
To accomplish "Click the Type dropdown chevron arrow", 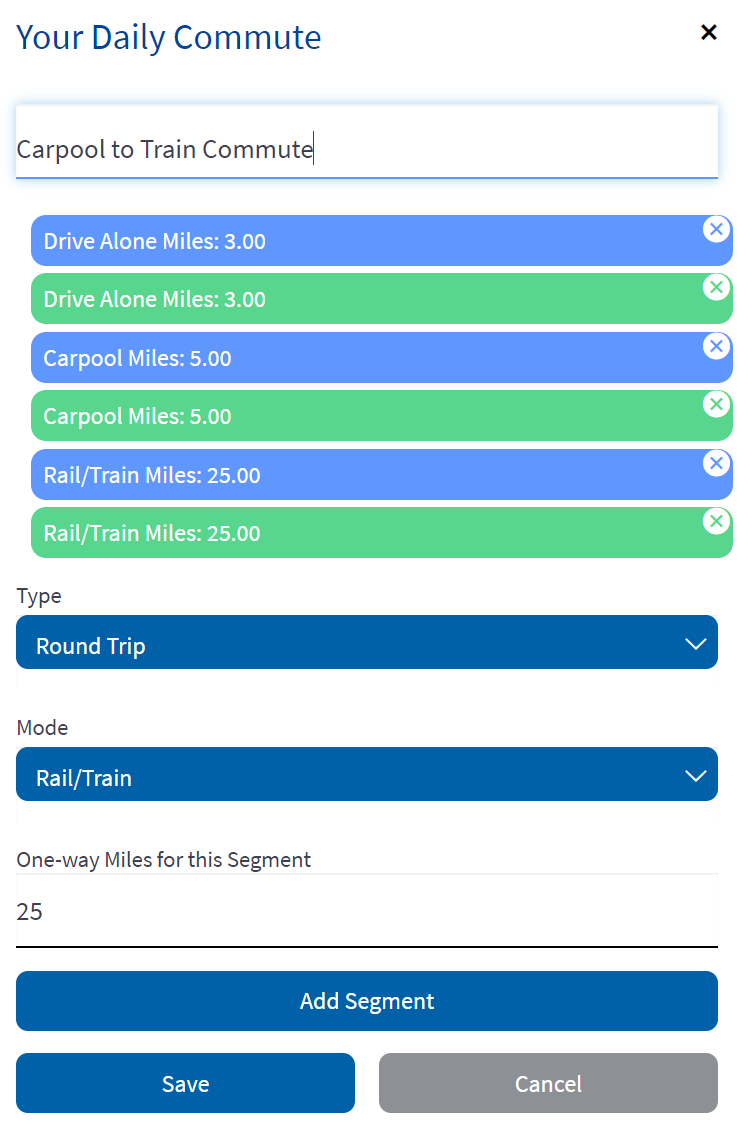I will [x=695, y=644].
